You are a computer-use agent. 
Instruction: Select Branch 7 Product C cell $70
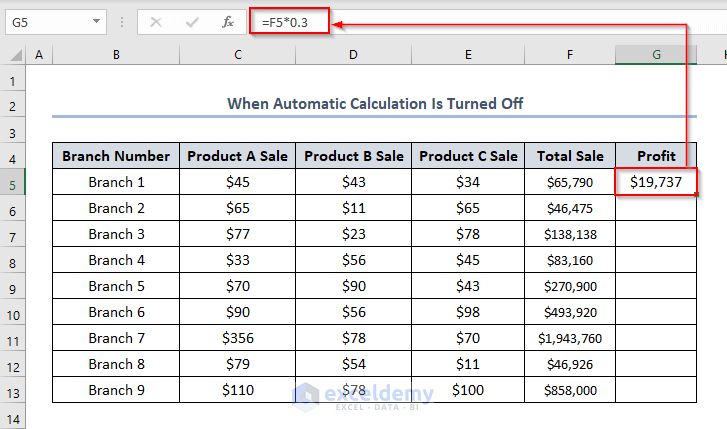pyautogui.click(x=468, y=338)
